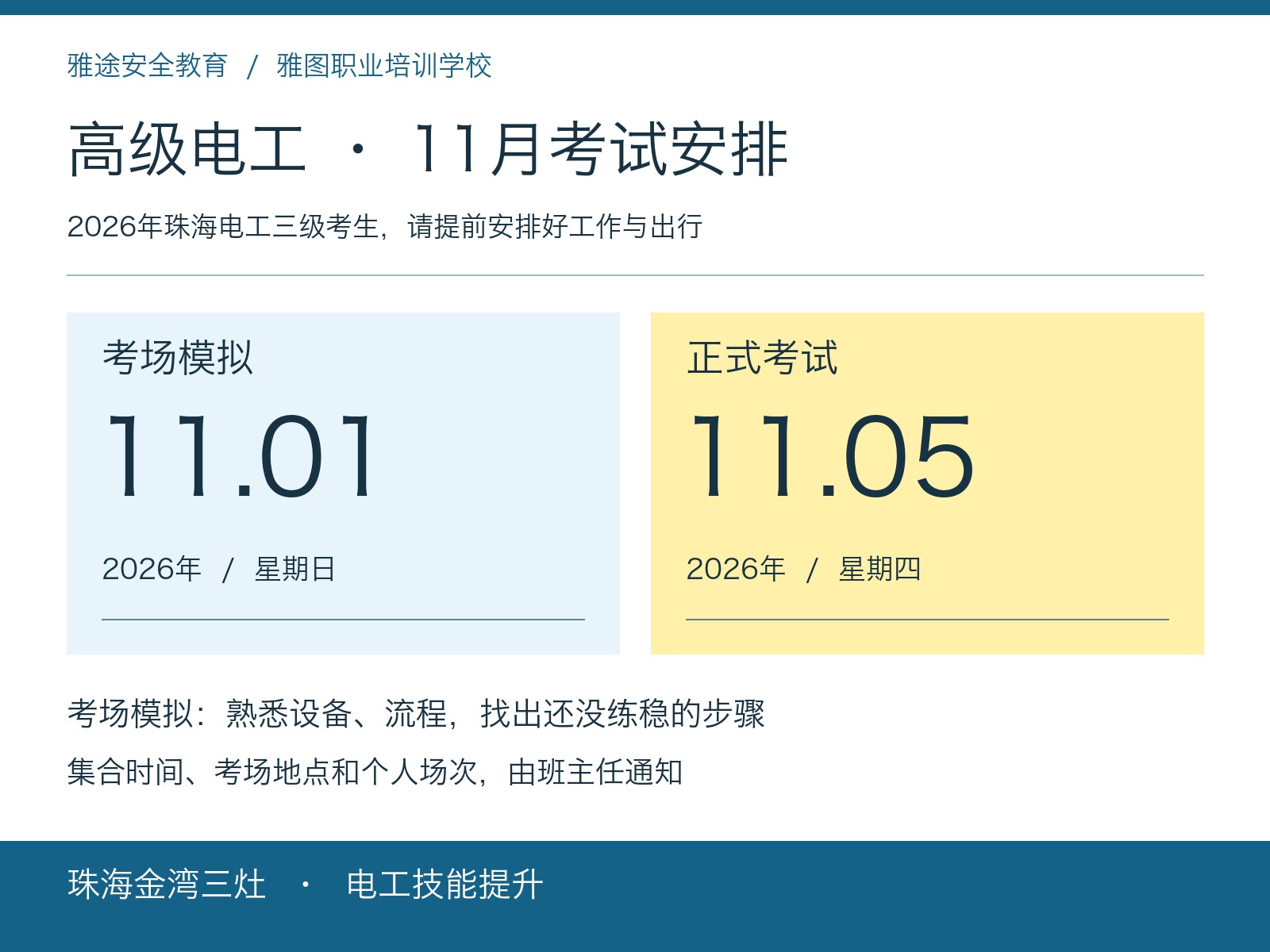Click the 正式考试 card title
The width and height of the screenshot is (1270, 952).
762,357
